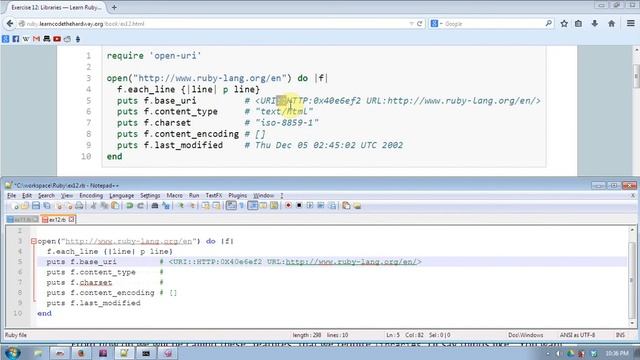Click the Firefox Home icon
Viewport: 640px width, 360px height.
click(611, 24)
